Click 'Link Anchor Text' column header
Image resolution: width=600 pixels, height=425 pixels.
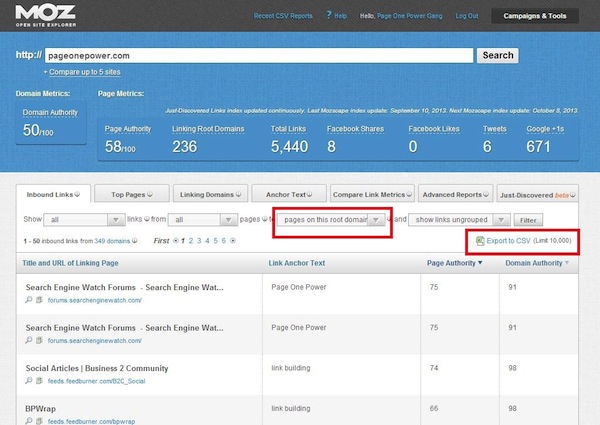click(x=297, y=263)
